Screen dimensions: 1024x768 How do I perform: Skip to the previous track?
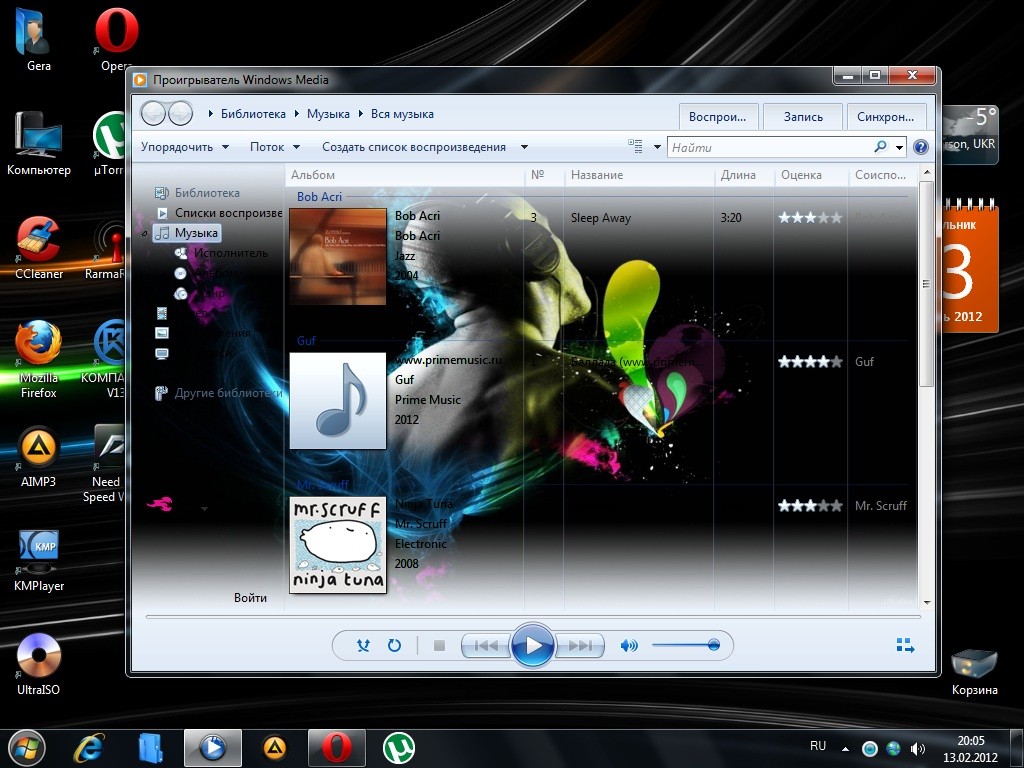pos(485,645)
